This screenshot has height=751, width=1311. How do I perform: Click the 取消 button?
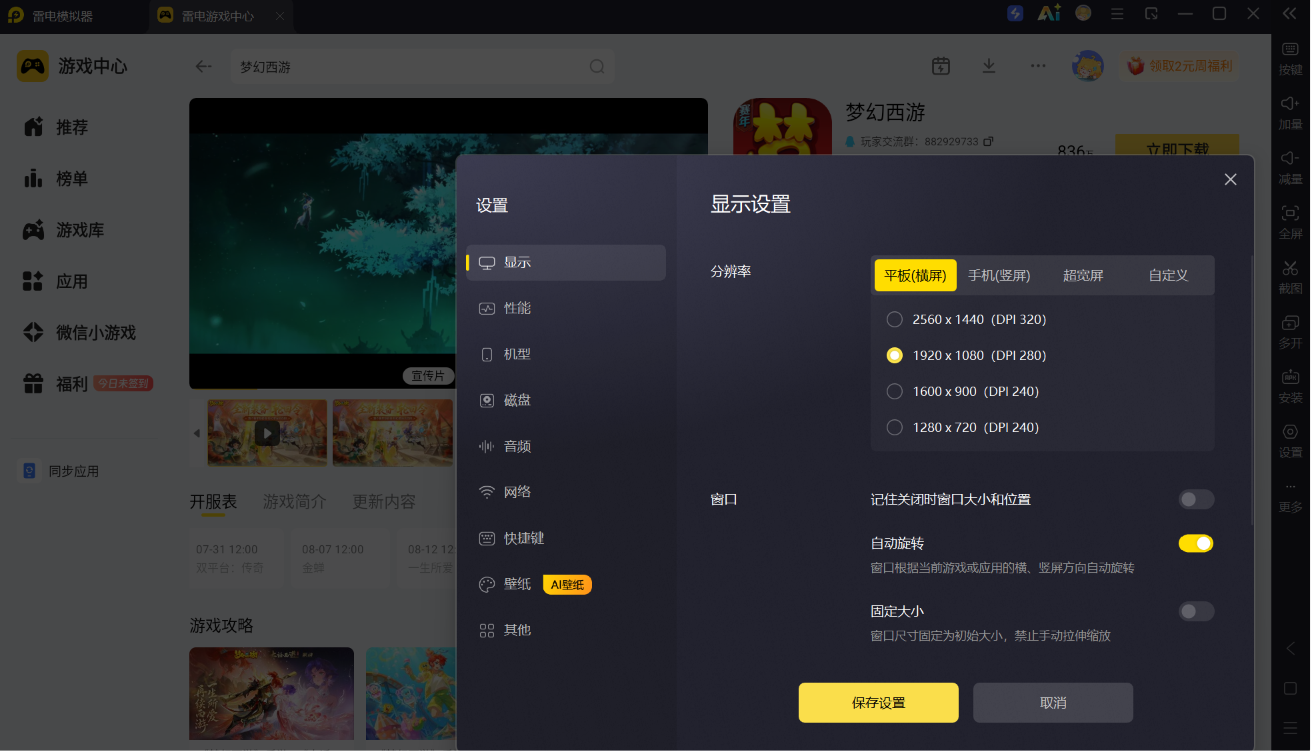coord(1053,703)
